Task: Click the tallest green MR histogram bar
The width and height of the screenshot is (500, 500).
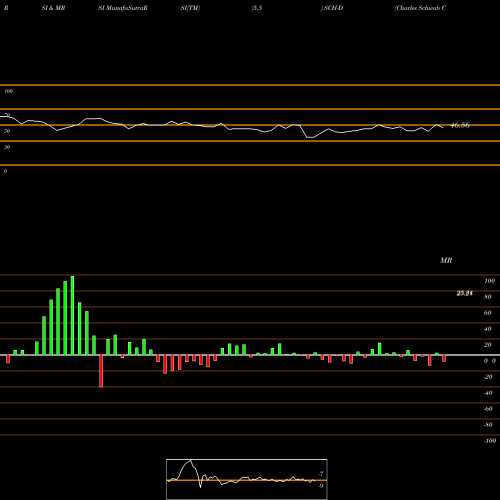Action: click(x=72, y=315)
